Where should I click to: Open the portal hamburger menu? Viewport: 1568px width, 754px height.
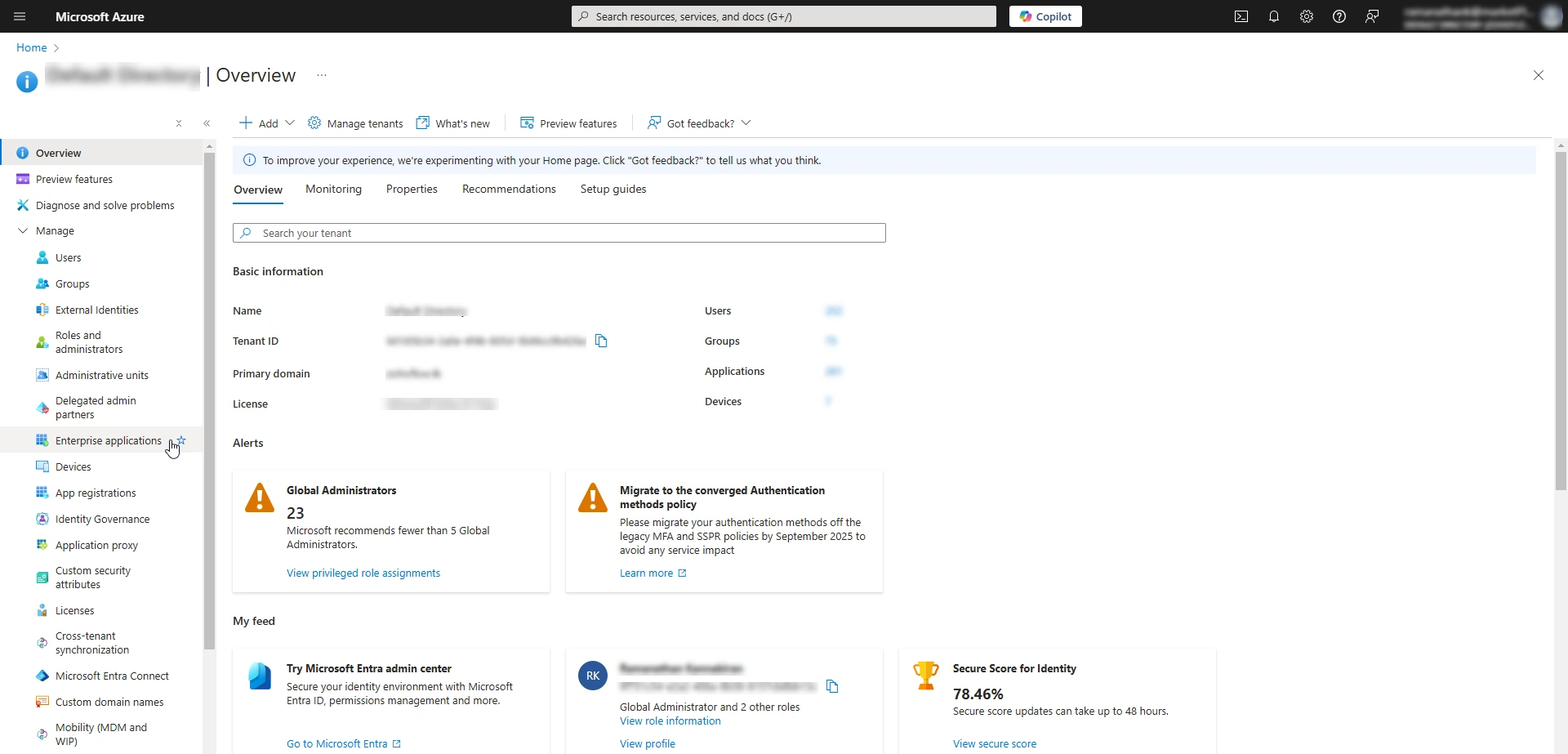coord(20,16)
